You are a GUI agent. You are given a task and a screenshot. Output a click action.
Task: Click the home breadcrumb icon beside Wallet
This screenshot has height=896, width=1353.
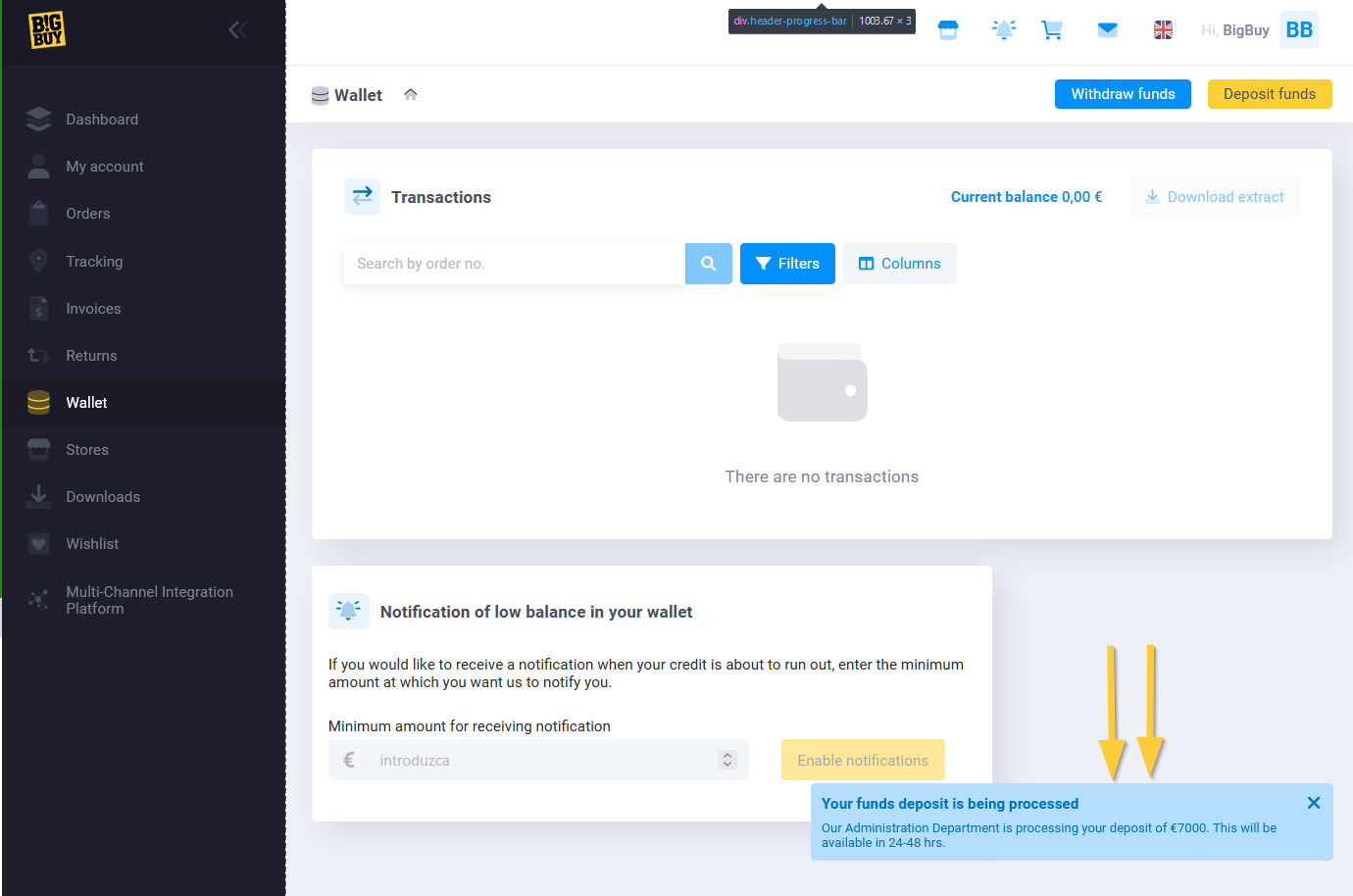(x=411, y=95)
